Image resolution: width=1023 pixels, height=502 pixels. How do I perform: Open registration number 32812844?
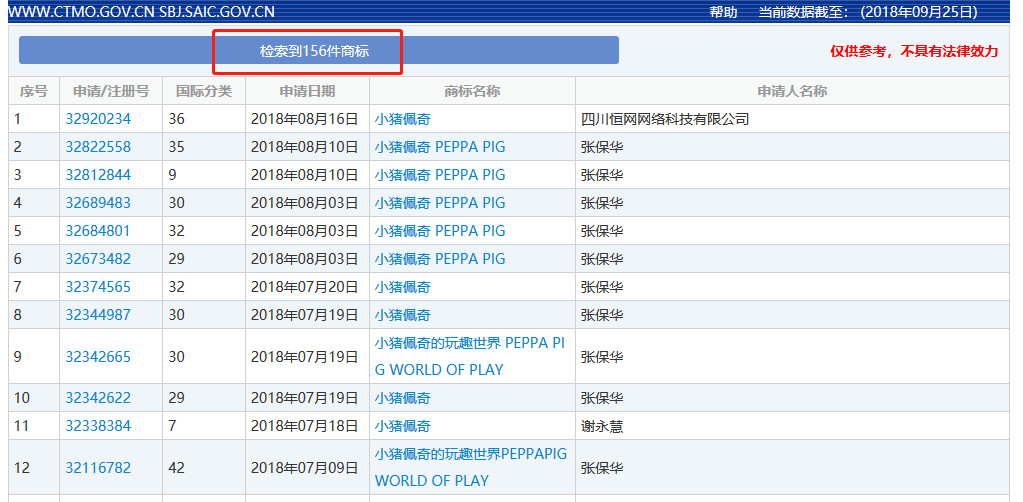tap(98, 175)
